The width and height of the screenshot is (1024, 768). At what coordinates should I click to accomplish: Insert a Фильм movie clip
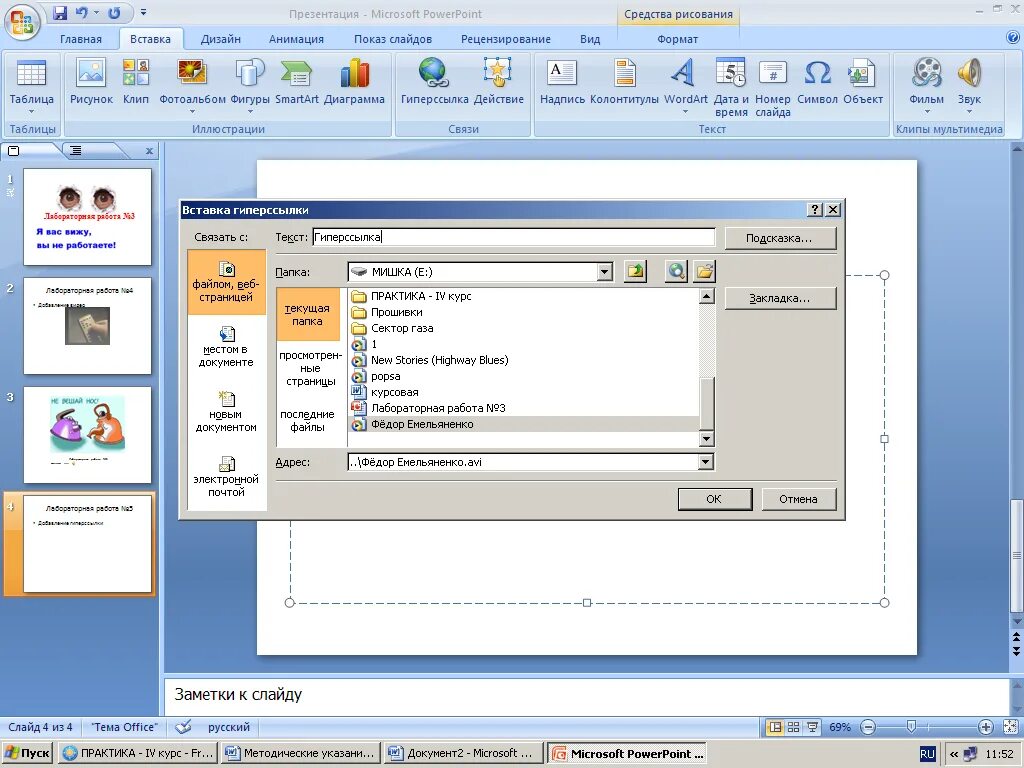[x=926, y=84]
